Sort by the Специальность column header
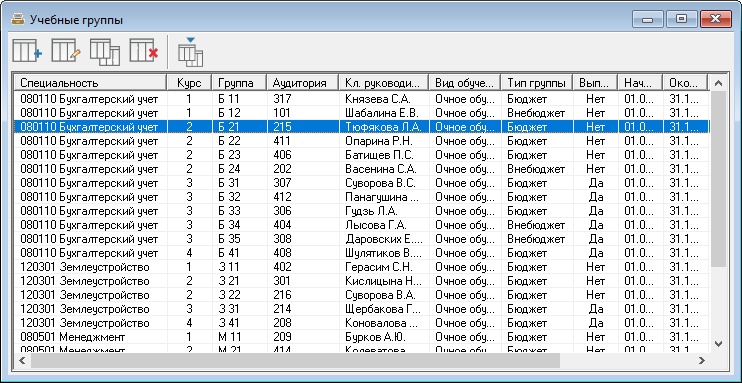Screen dimensions: 742x383 (x=90, y=82)
